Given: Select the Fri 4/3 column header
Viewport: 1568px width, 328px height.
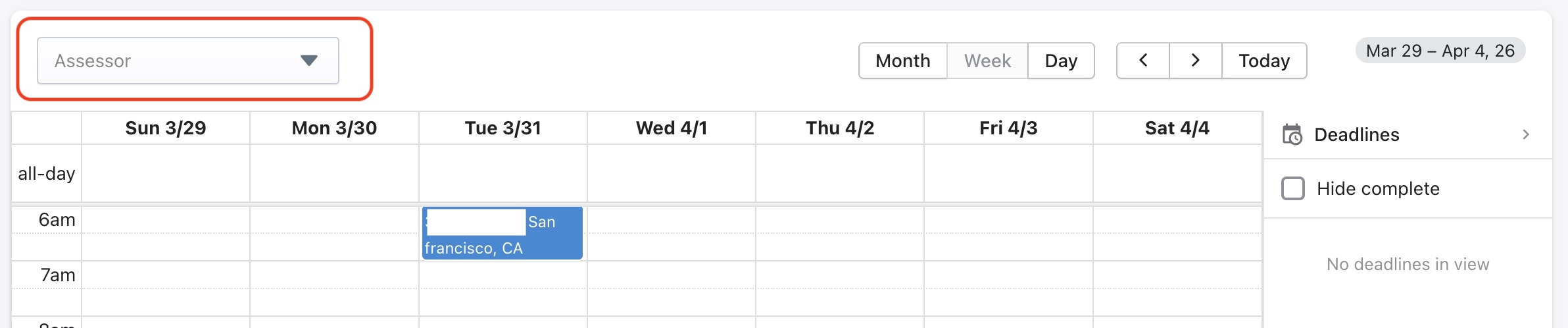Looking at the screenshot, I should (x=1008, y=128).
